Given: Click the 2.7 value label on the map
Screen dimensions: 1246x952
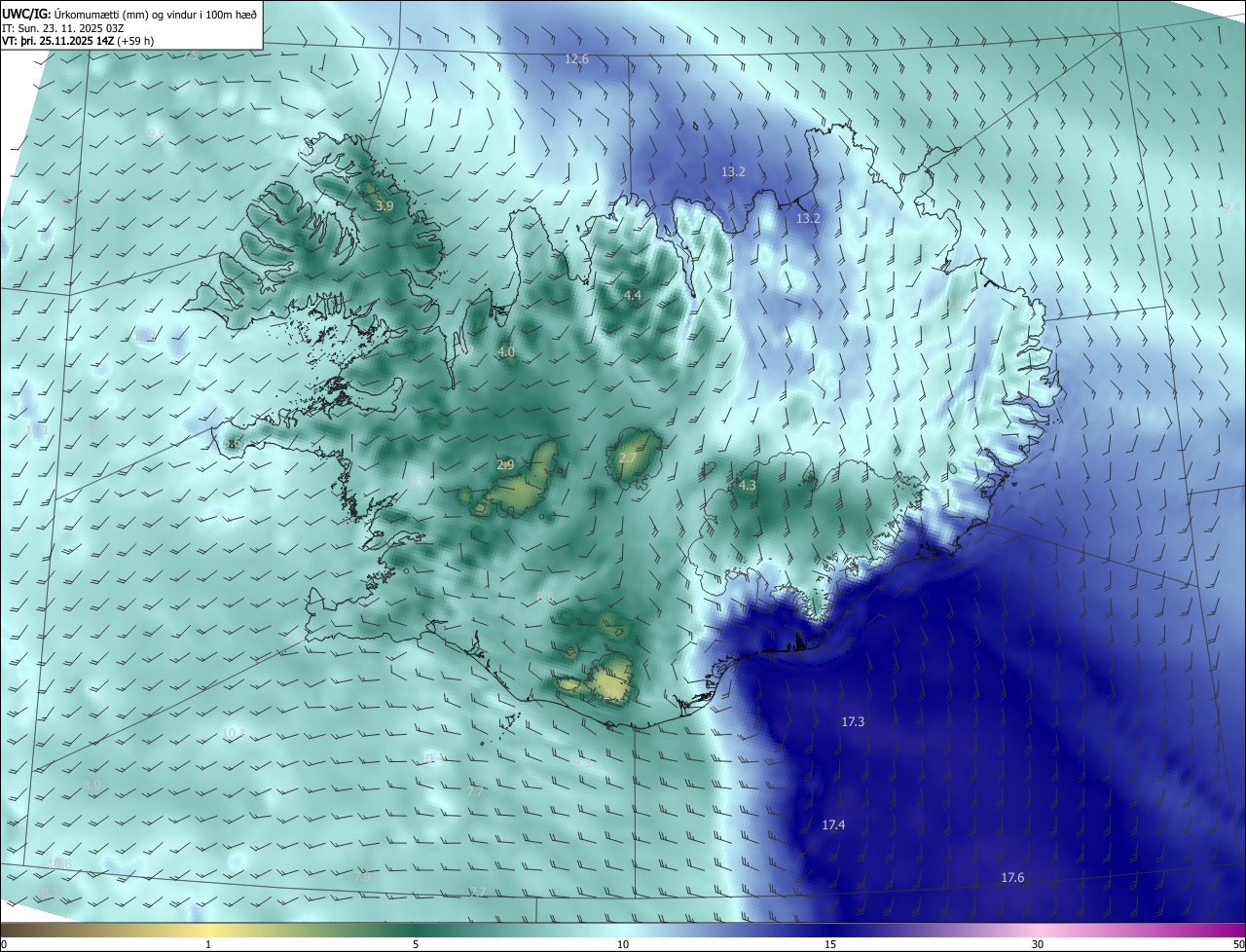Looking at the screenshot, I should click(628, 458).
